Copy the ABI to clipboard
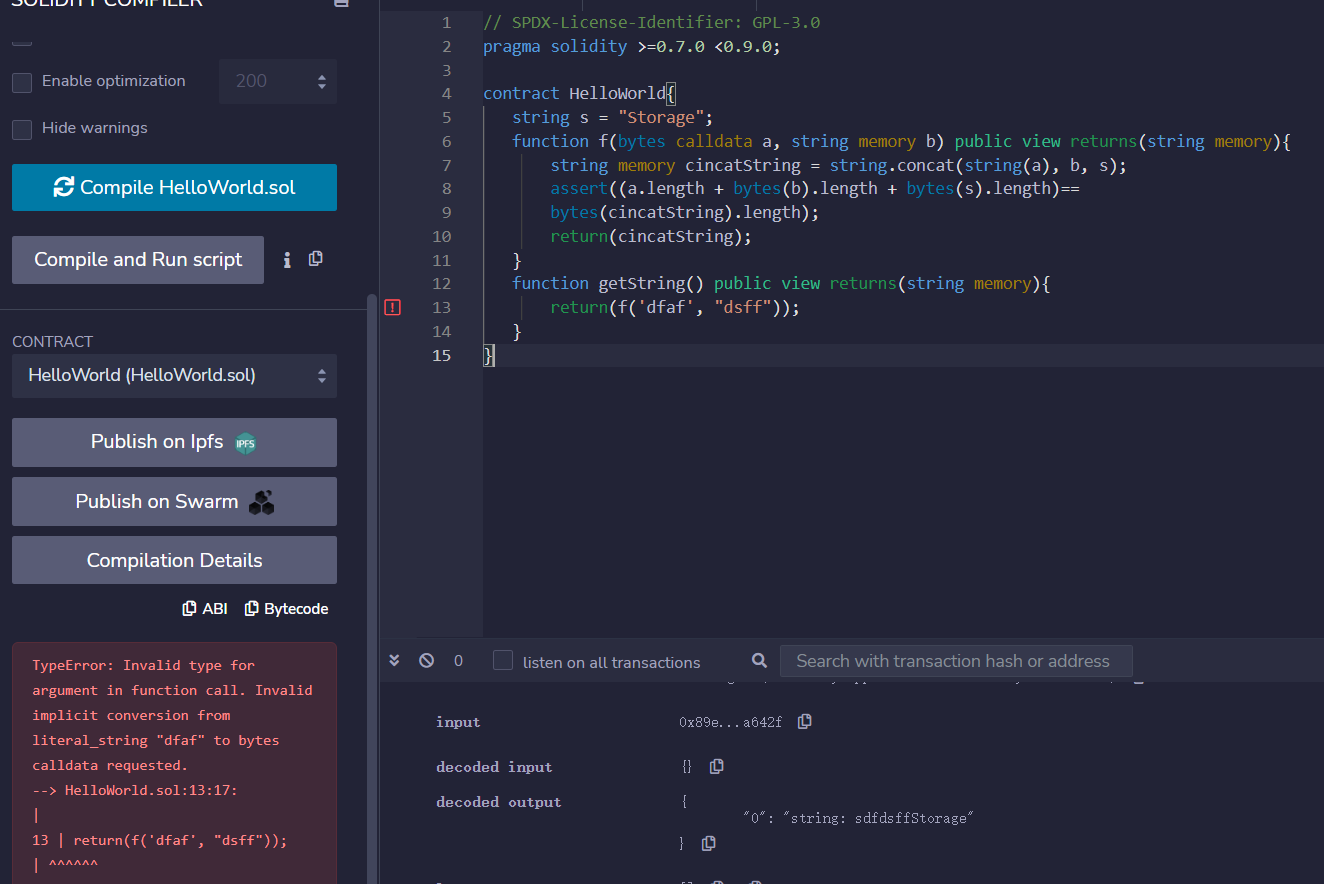Viewport: 1324px width, 884px height. 205,608
